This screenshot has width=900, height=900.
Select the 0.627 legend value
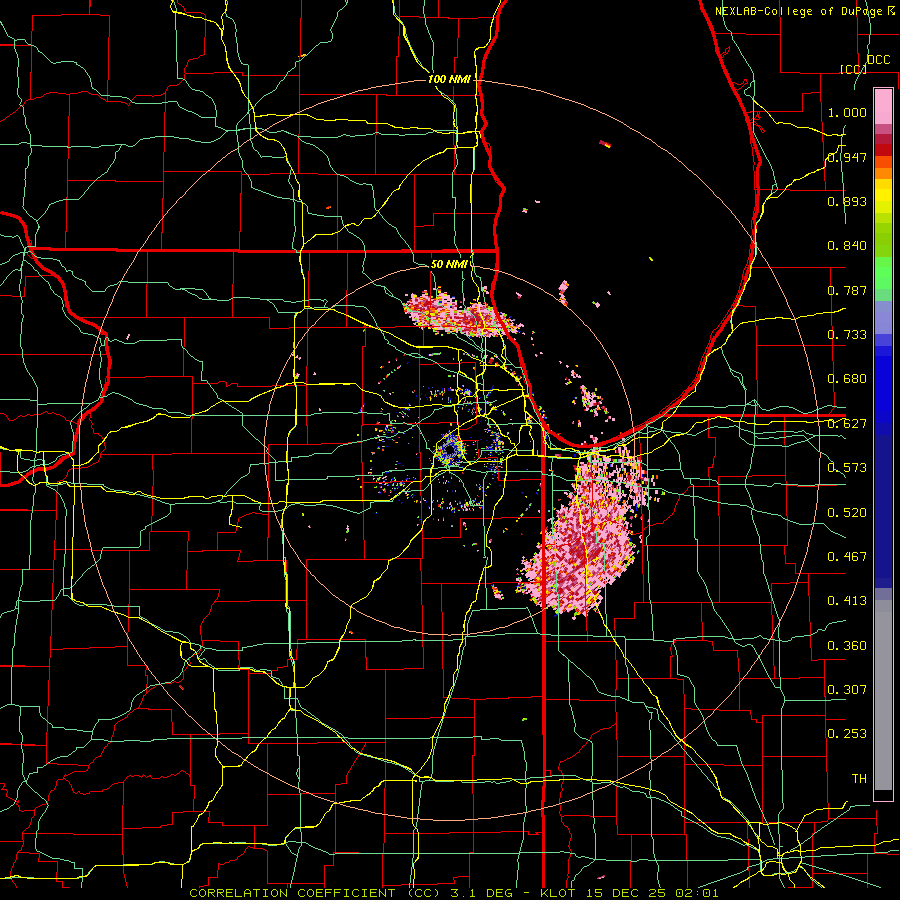tap(847, 424)
